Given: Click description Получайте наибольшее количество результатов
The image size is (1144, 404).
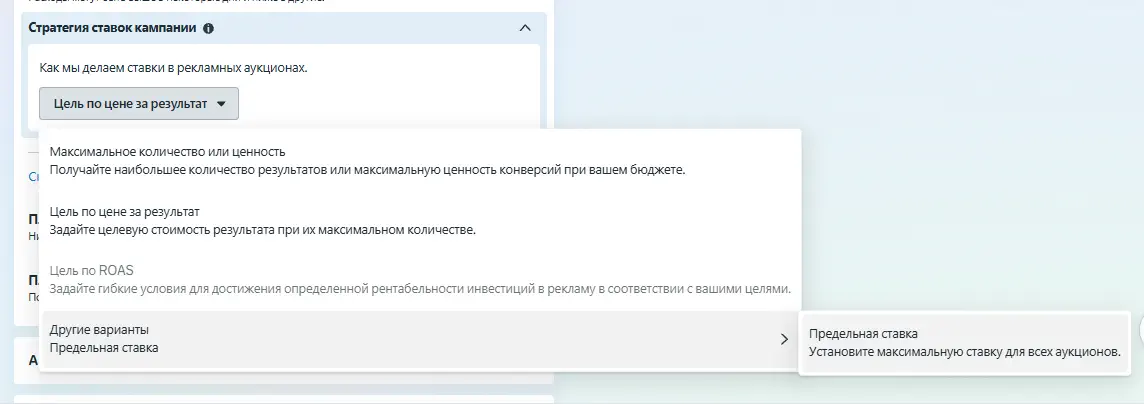Looking at the screenshot, I should tap(368, 171).
